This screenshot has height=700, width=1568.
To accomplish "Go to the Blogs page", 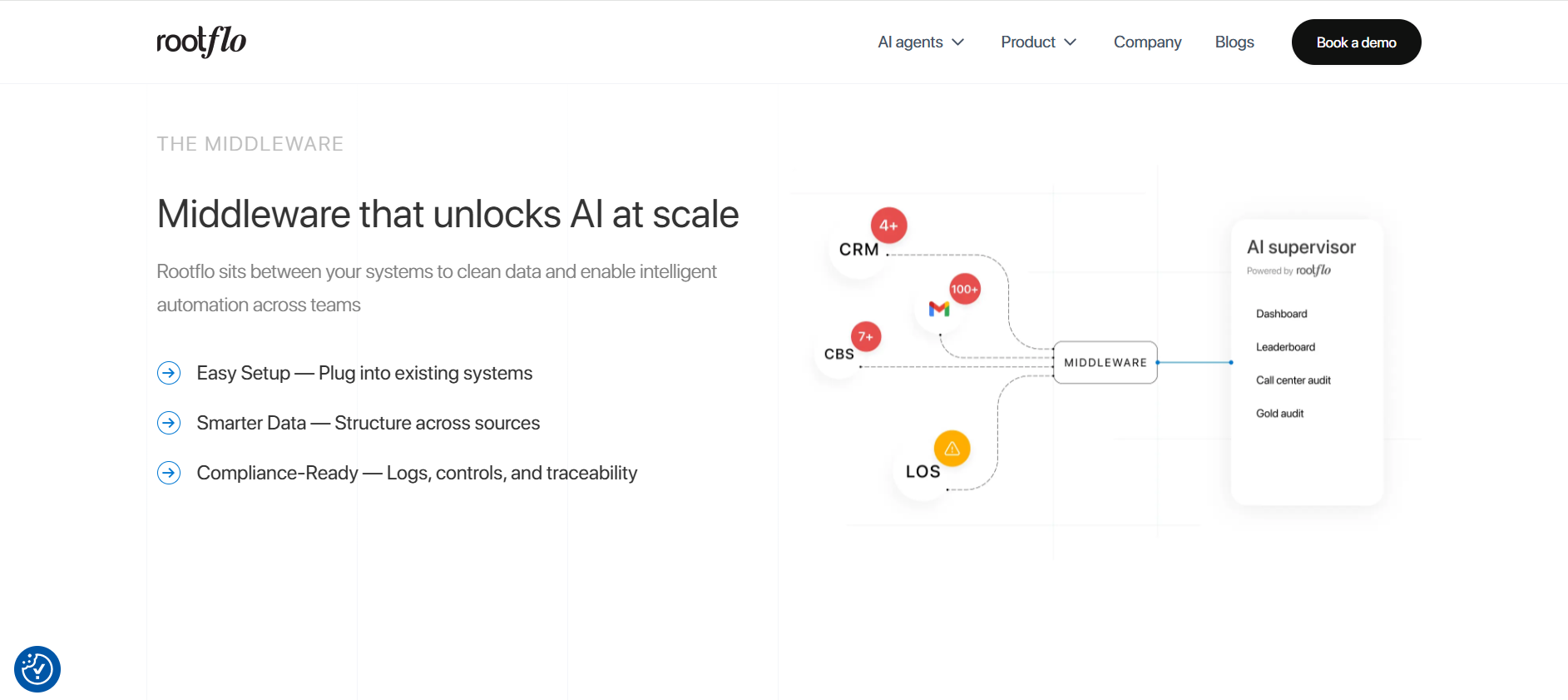I will pyautogui.click(x=1234, y=42).
